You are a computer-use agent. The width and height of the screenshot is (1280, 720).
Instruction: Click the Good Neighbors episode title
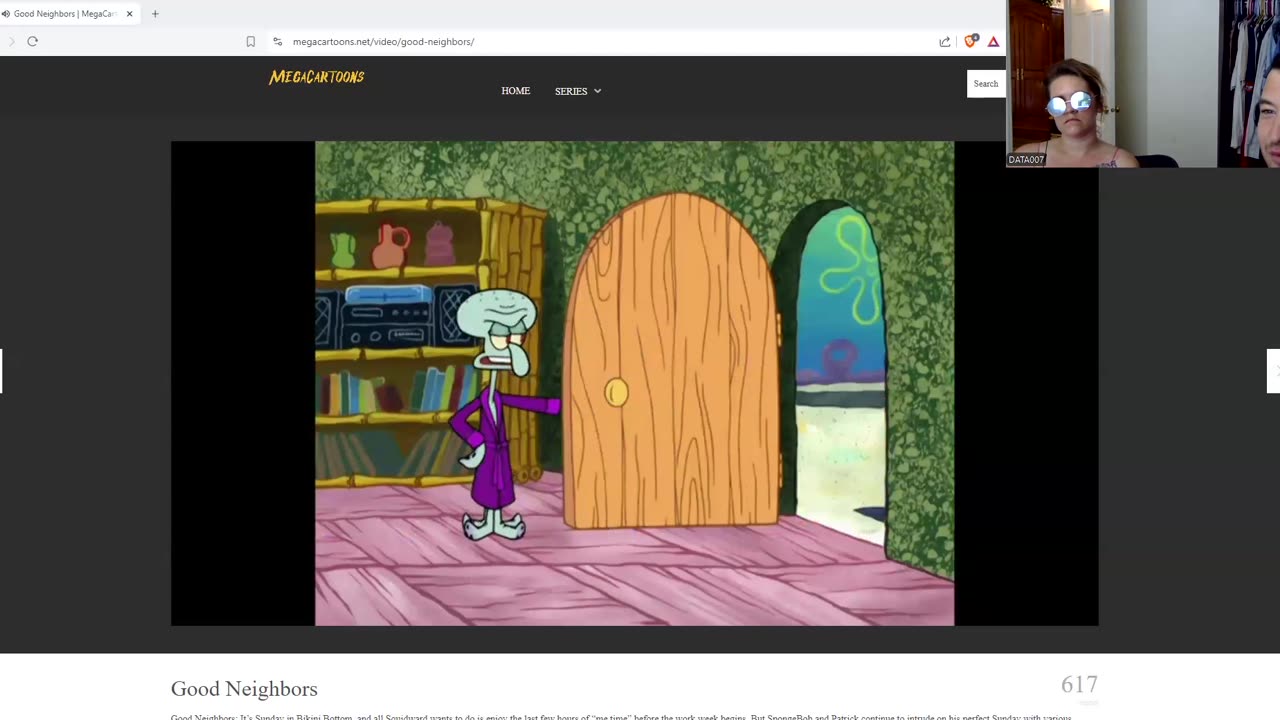[244, 689]
